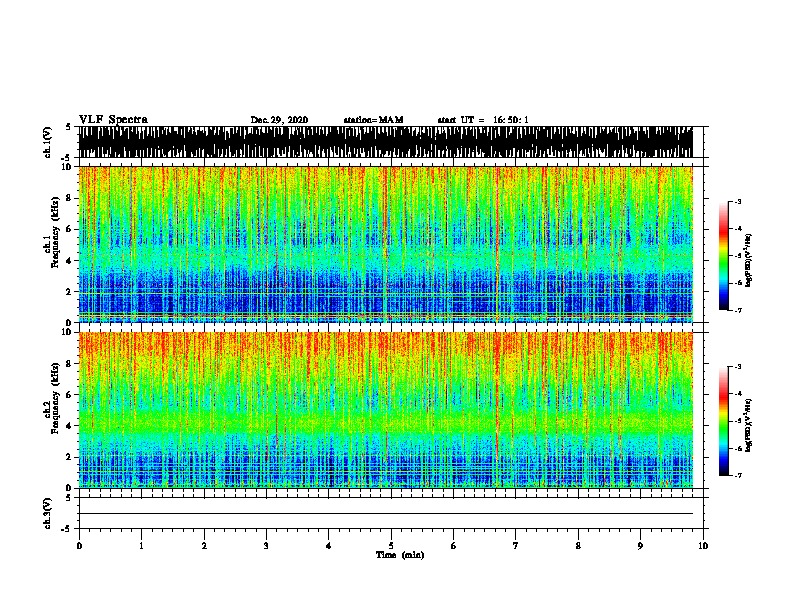This screenshot has width=792, height=612.
Task: Click the ch.1 voltage waveform panel
Action: 385,142
